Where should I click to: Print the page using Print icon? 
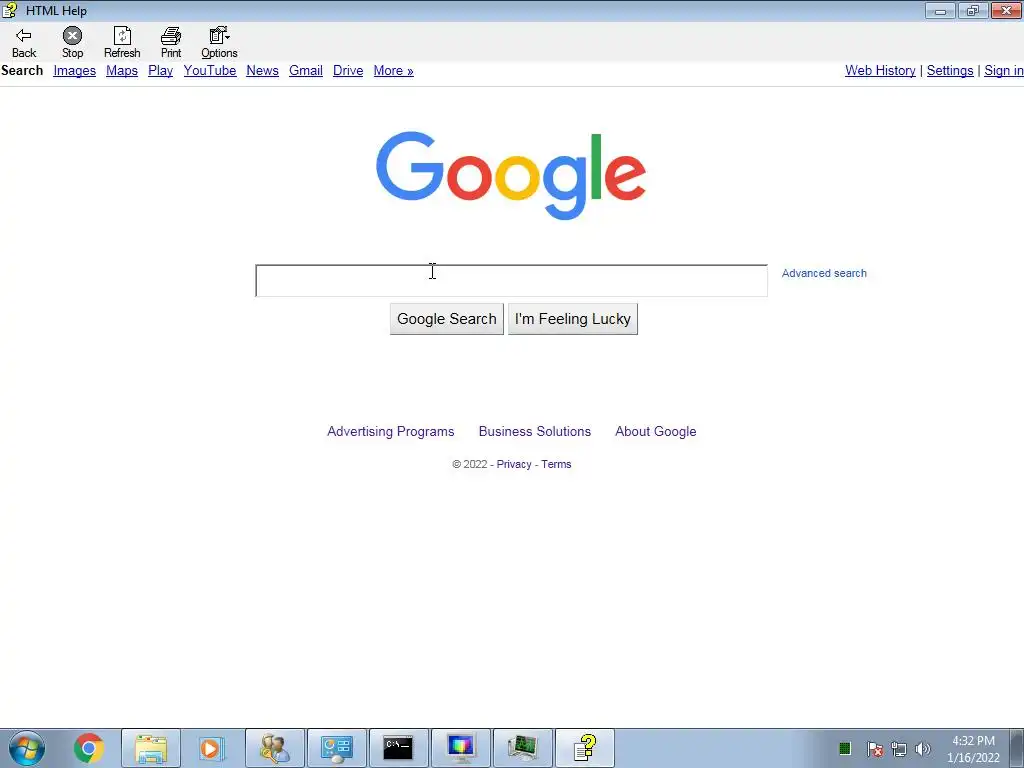coord(171,42)
